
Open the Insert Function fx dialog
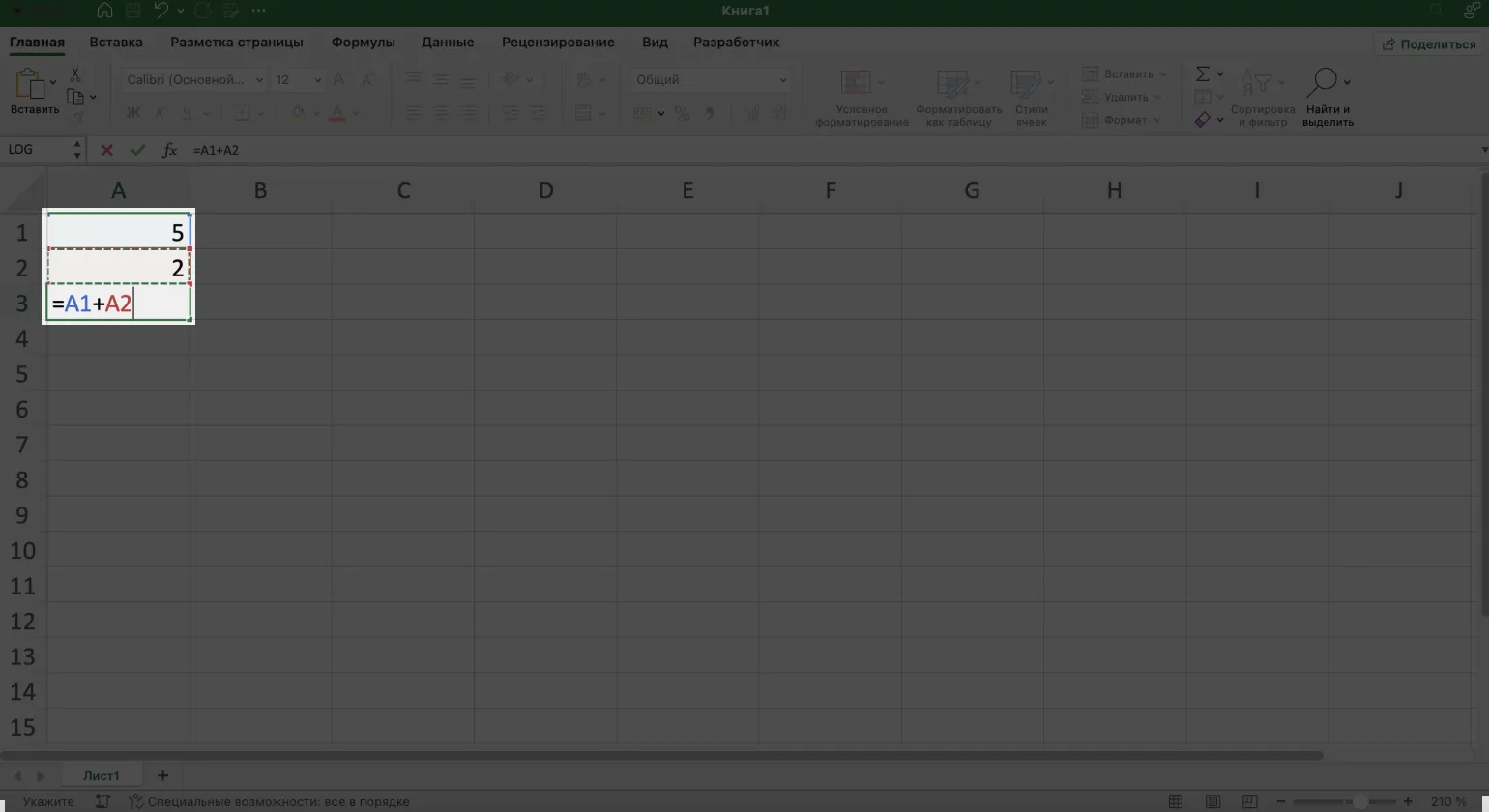point(169,150)
